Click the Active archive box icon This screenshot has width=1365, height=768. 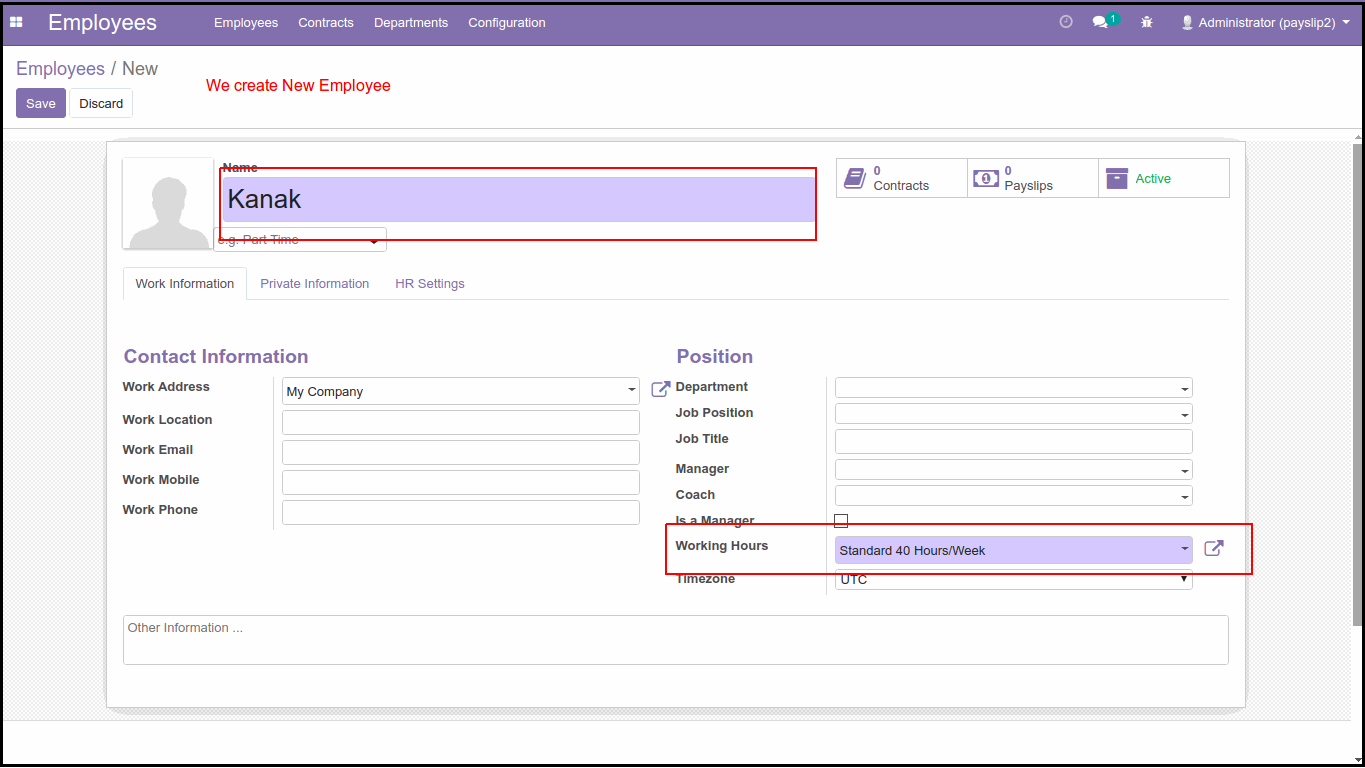pyautogui.click(x=1117, y=178)
